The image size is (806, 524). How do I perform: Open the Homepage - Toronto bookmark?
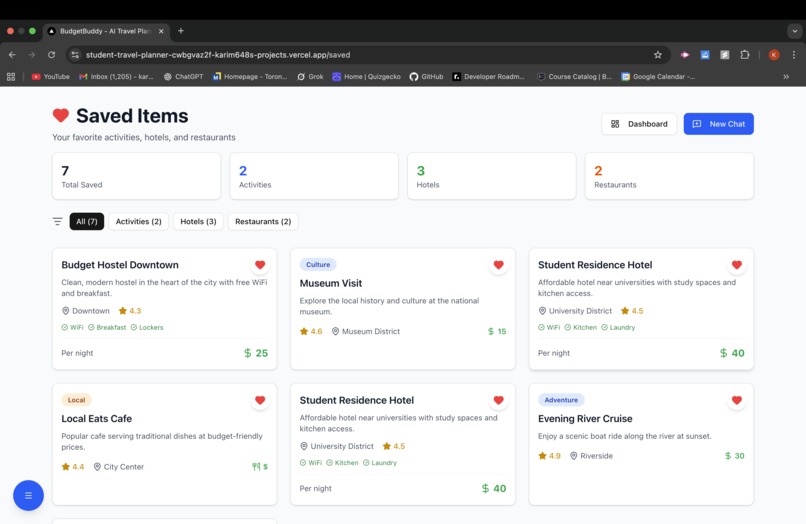[x=250, y=77]
